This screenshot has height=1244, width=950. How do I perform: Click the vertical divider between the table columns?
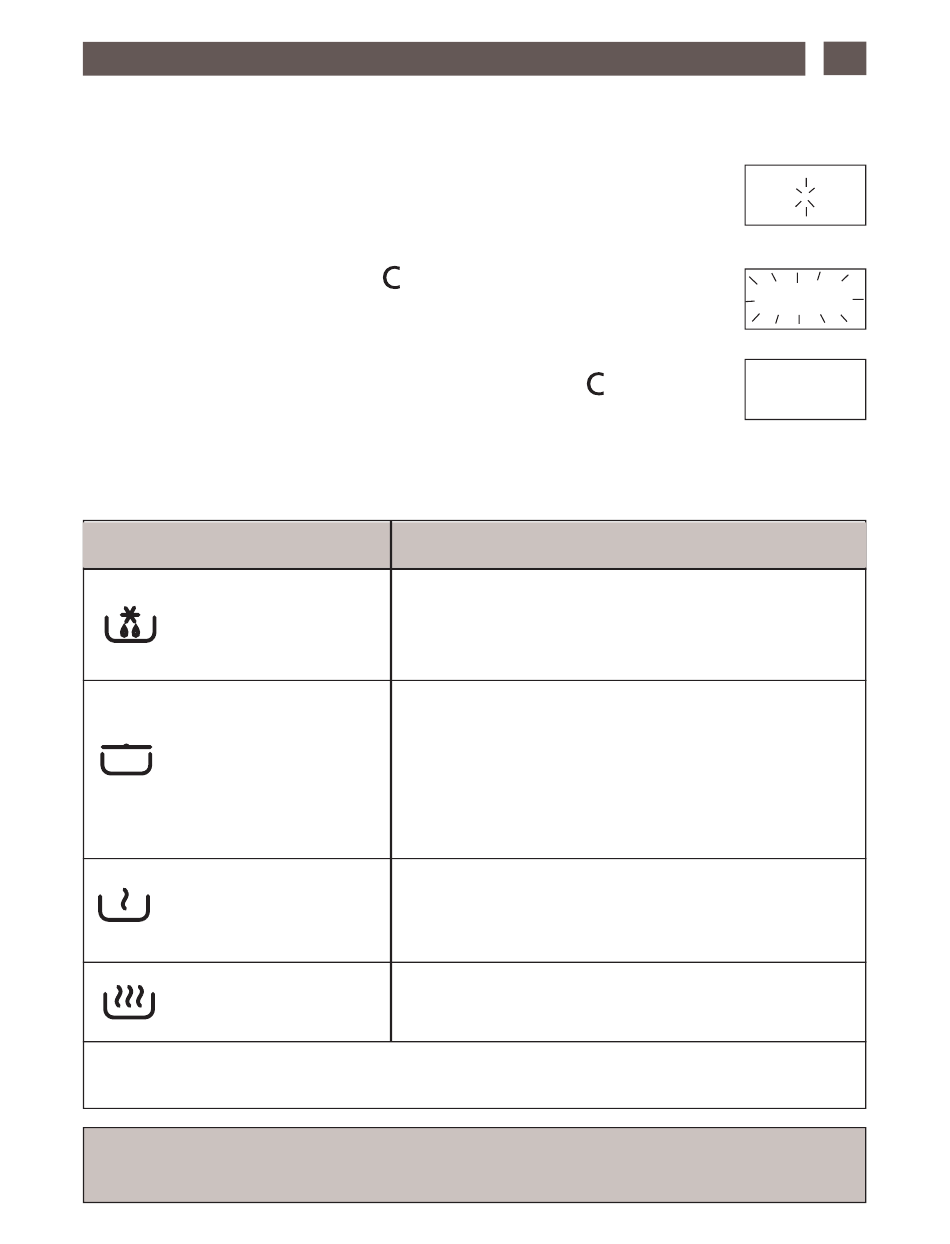click(391, 780)
